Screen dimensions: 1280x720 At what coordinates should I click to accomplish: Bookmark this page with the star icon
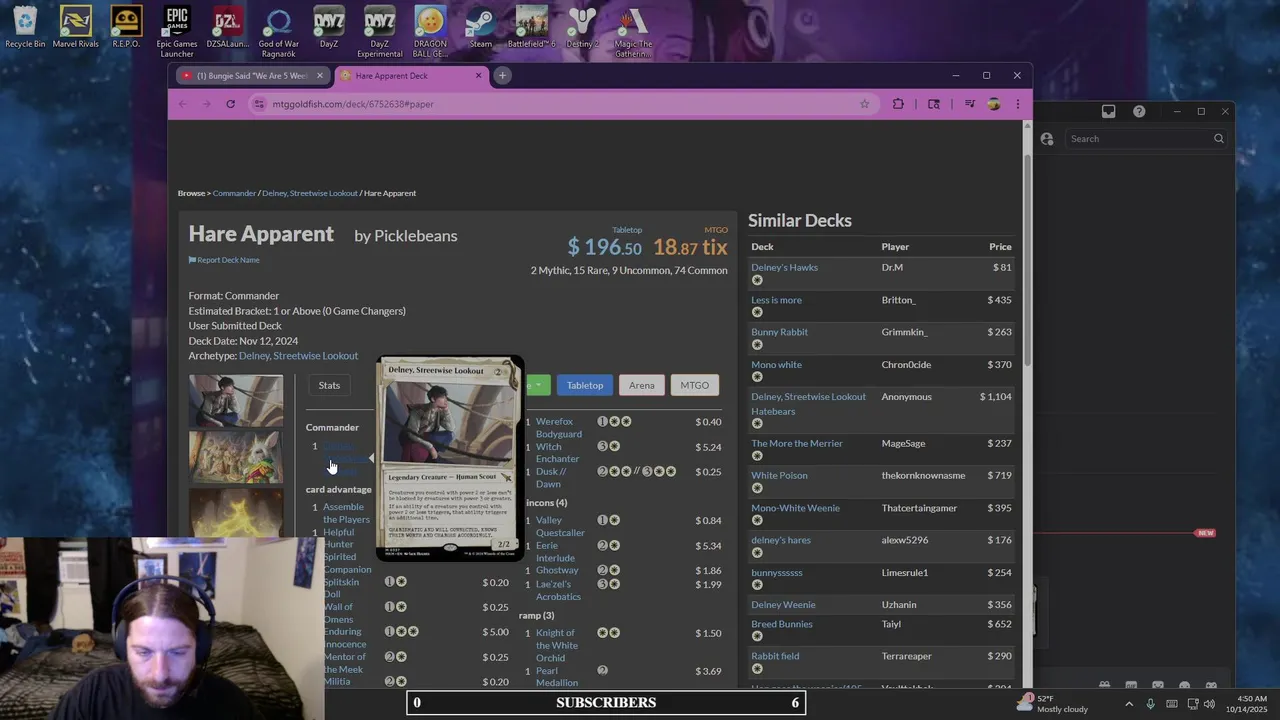(x=864, y=104)
